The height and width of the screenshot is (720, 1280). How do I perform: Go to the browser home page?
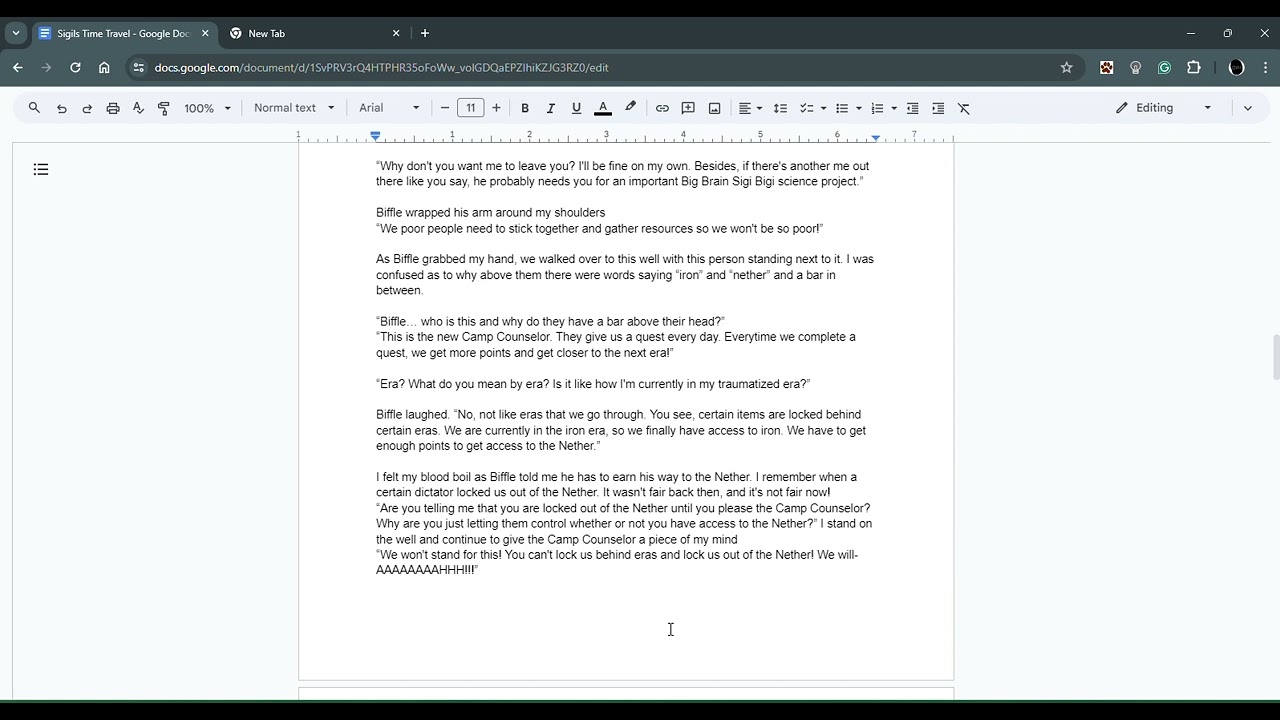coord(104,68)
